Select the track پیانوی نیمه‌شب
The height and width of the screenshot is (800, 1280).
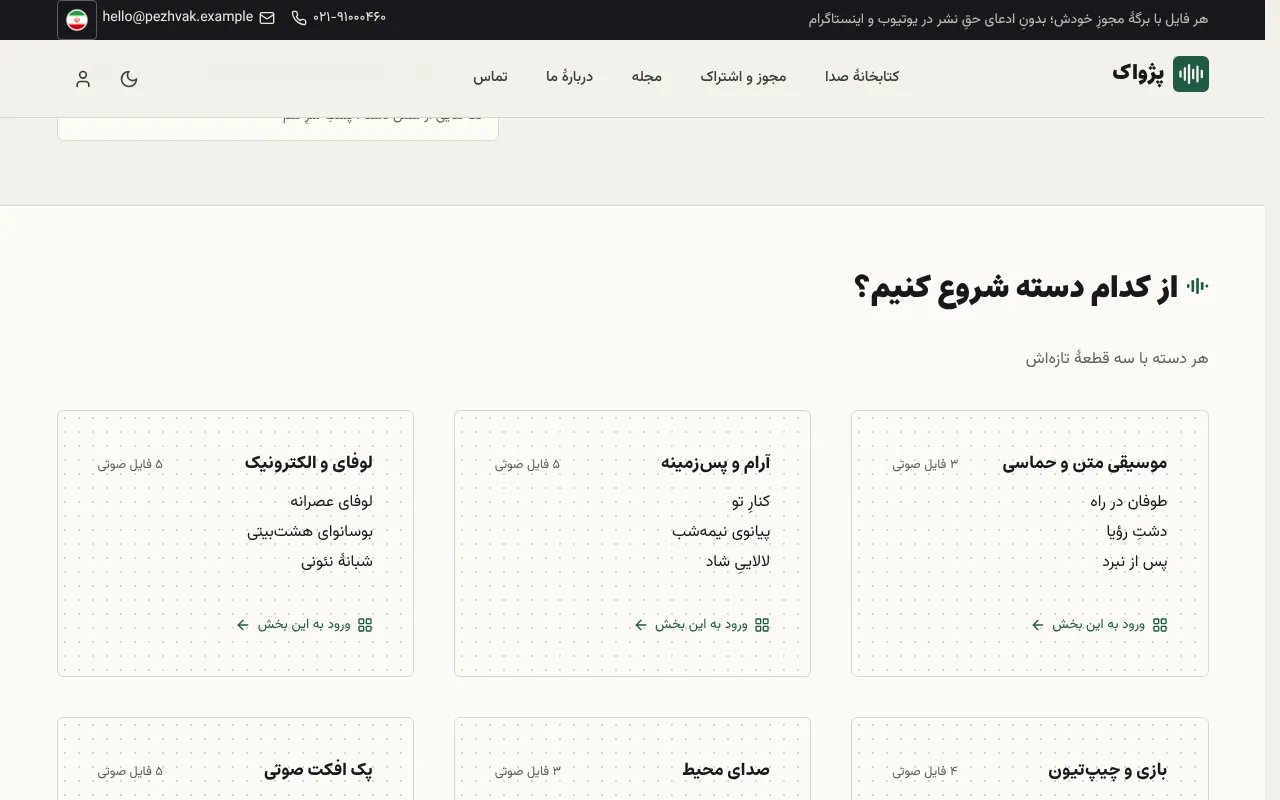tap(721, 532)
